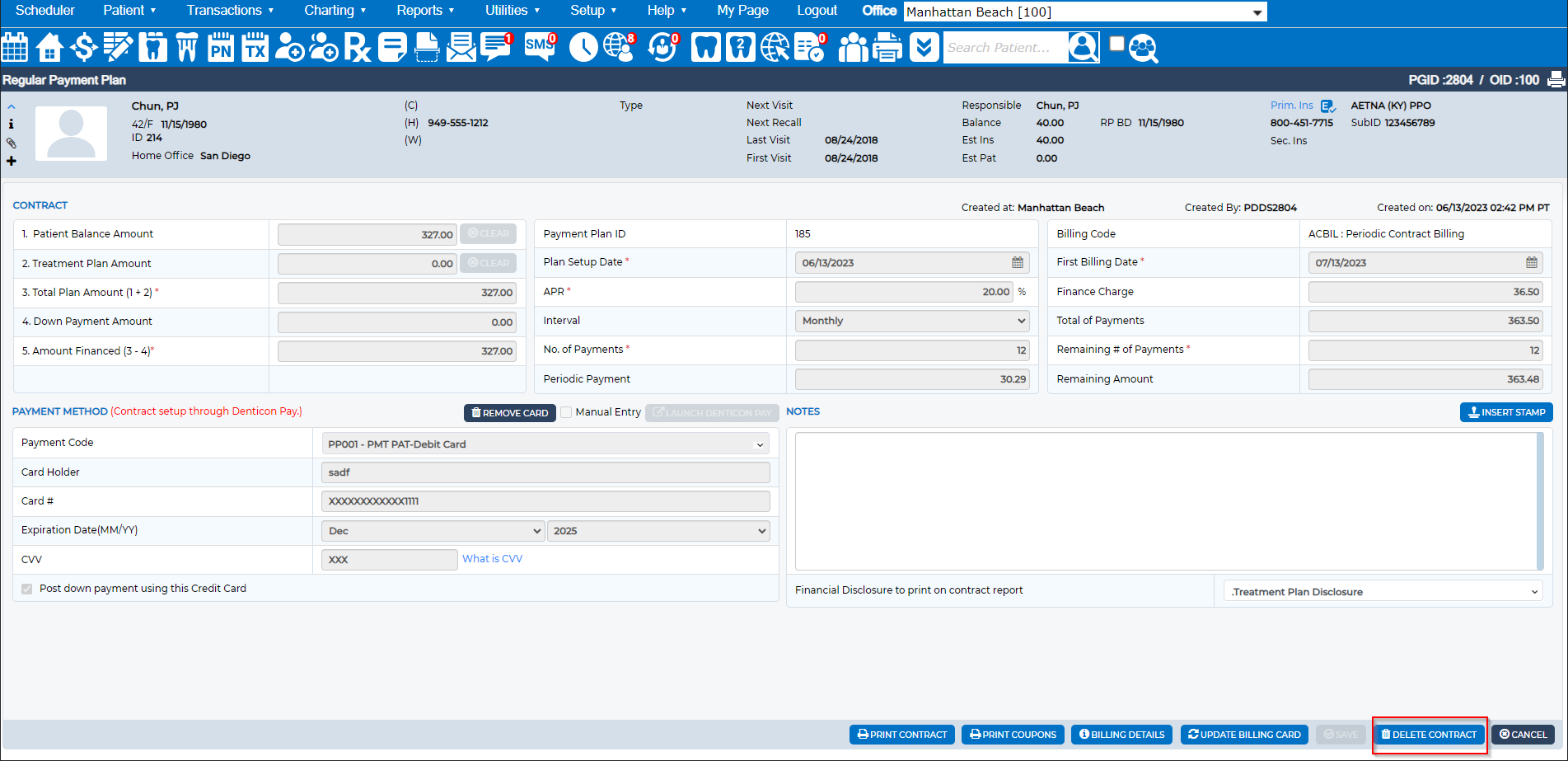Open the checklist document icon

[x=811, y=47]
